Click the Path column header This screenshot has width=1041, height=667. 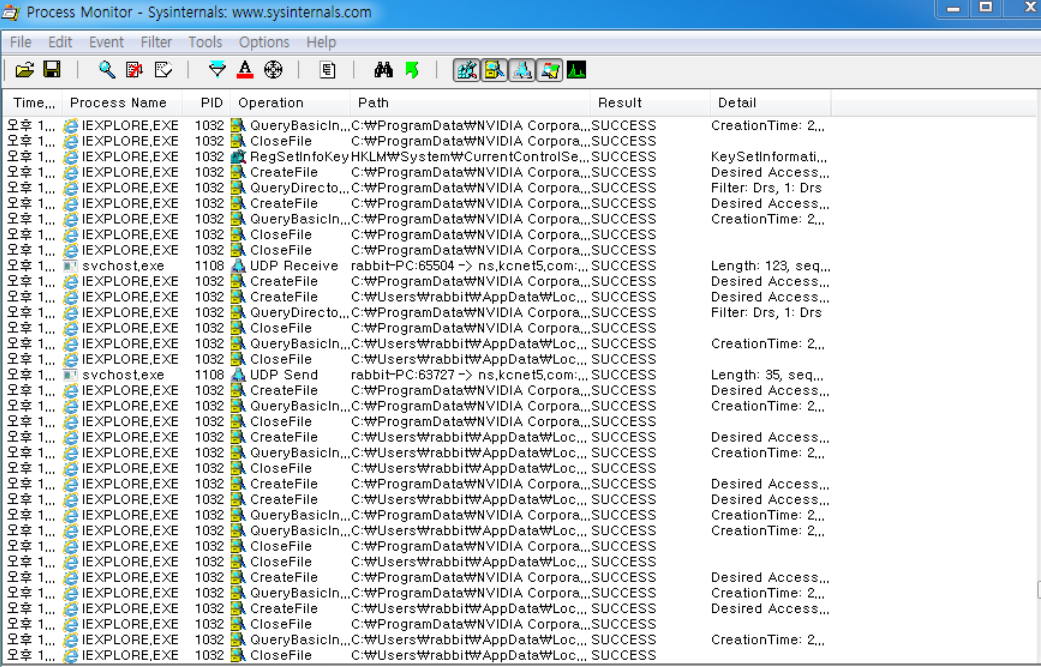coord(469,103)
